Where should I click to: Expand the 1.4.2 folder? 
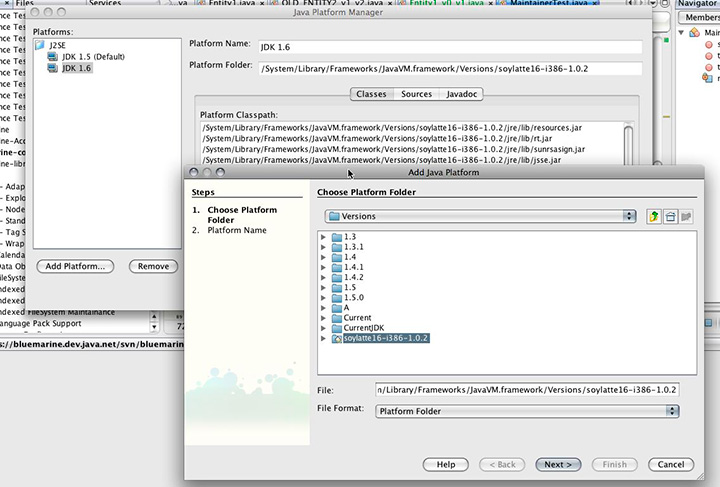(x=323, y=277)
